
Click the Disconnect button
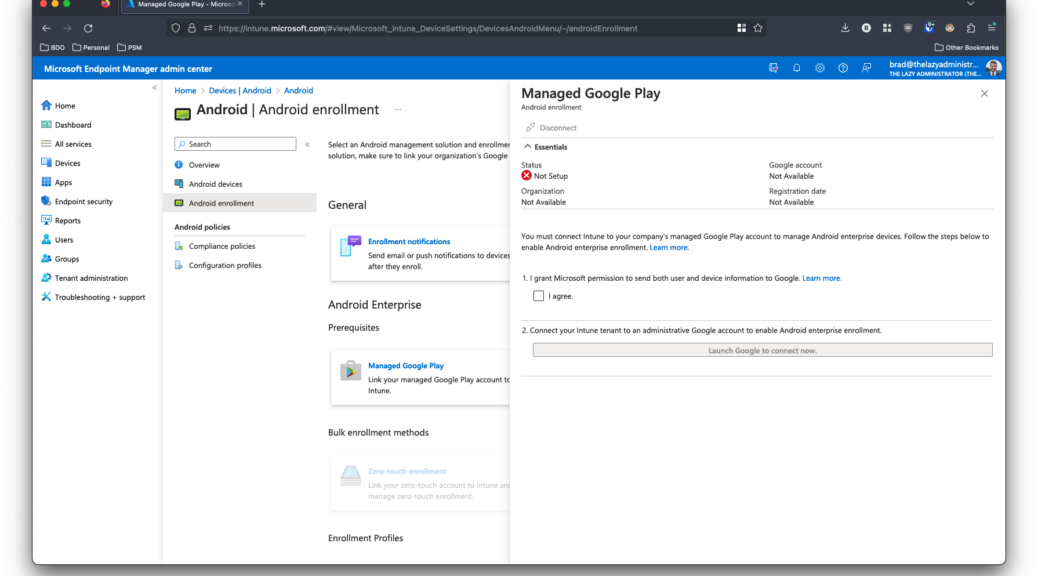tap(551, 128)
